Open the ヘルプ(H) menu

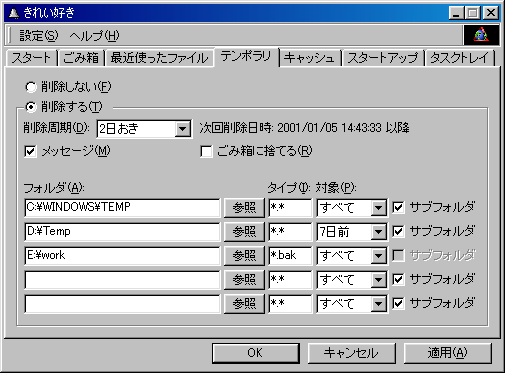[94, 35]
